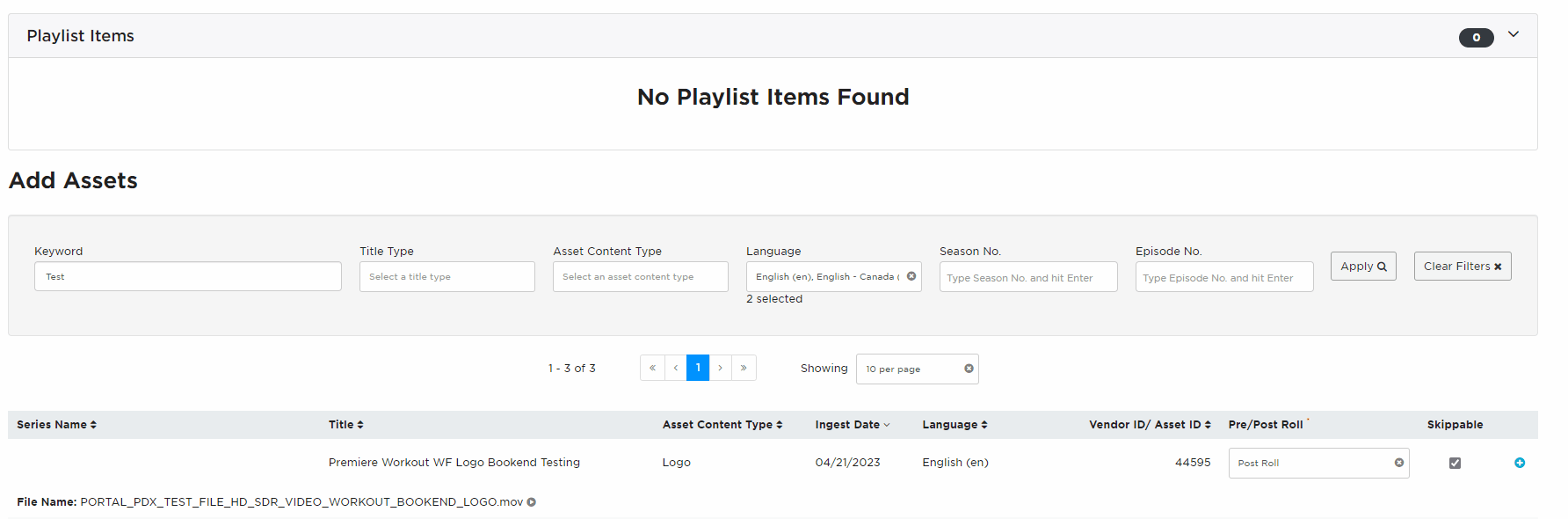Image resolution: width=1568 pixels, height=519 pixels.
Task: Click title Premiere Workout WF Logo Bookend Testing
Action: (454, 463)
